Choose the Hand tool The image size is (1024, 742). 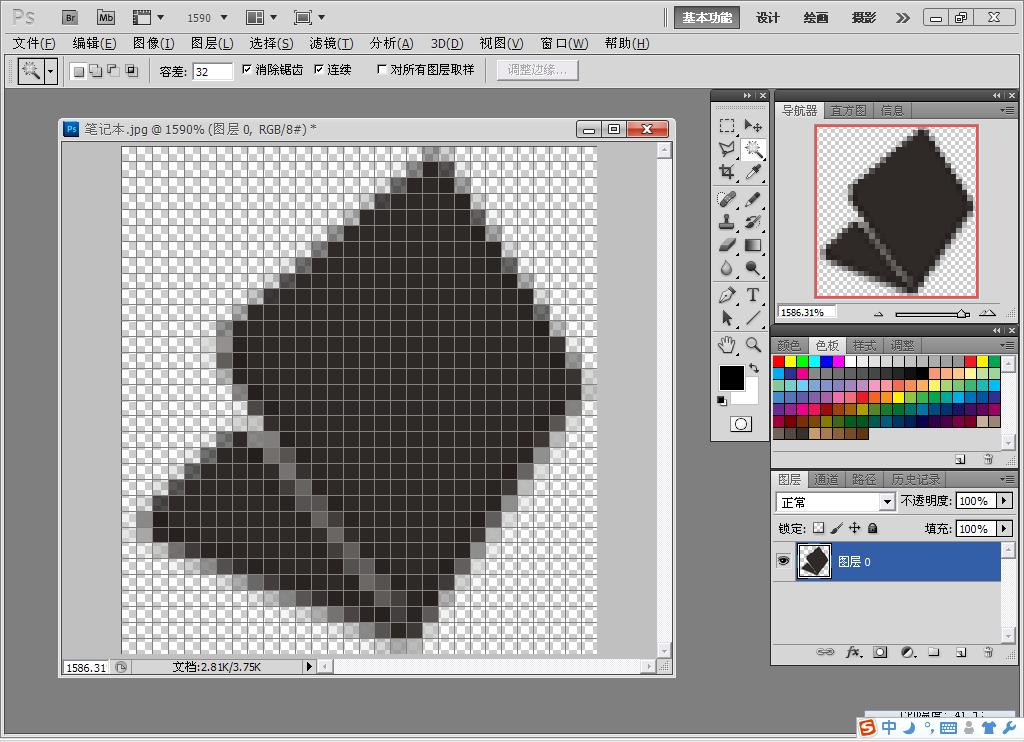(726, 345)
